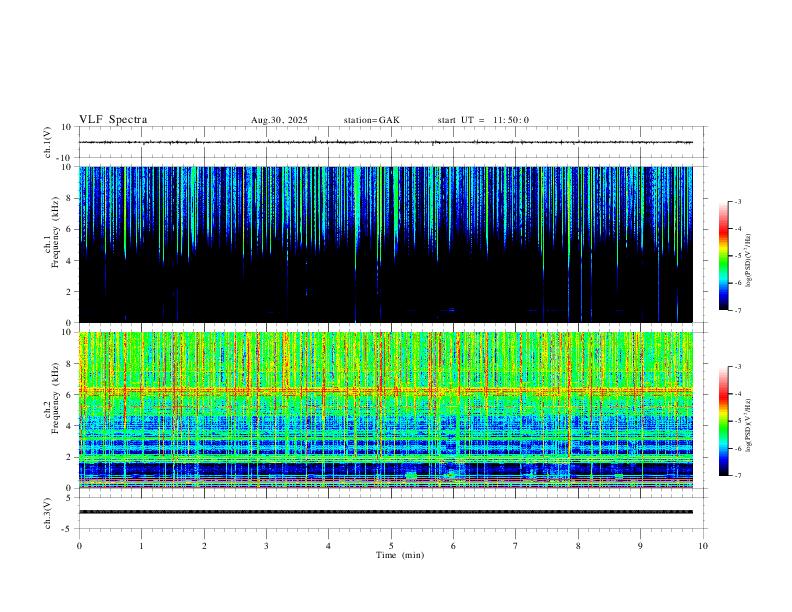
Task: Select the ch.2 color bar "log(PSD)" unit label
Action: tap(749, 425)
